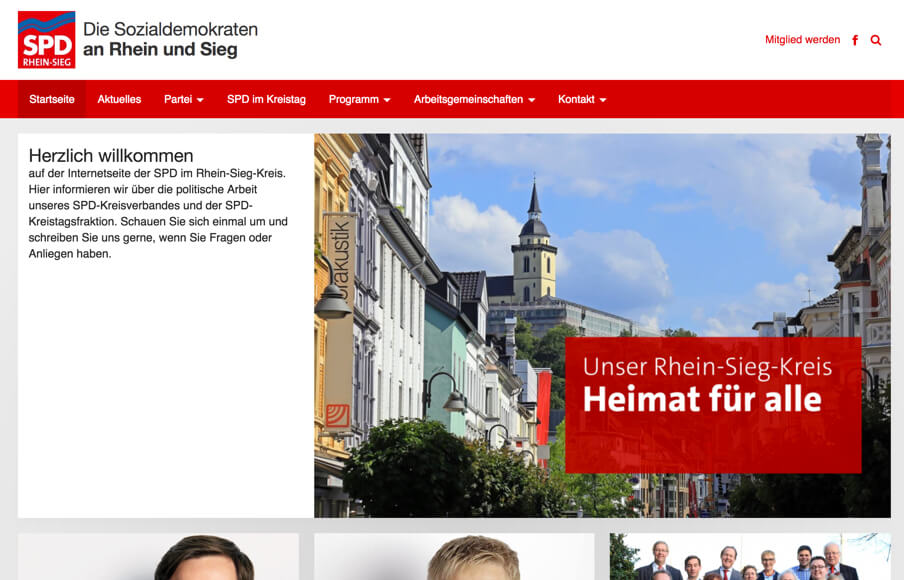Open the Aktuelles menu item
This screenshot has height=580, width=904.
coord(119,99)
